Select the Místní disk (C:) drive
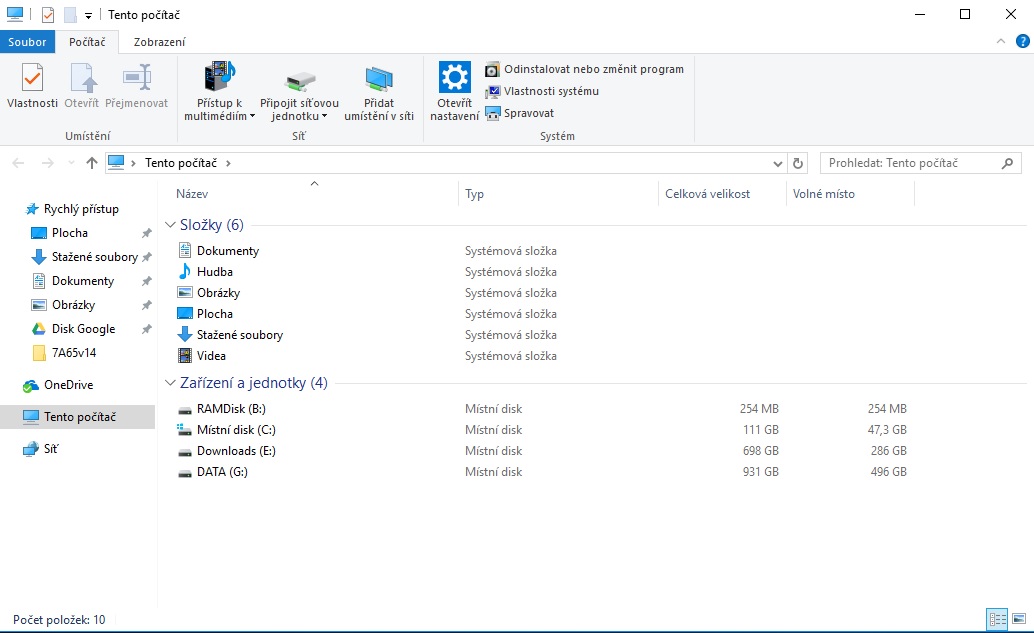 (x=236, y=430)
